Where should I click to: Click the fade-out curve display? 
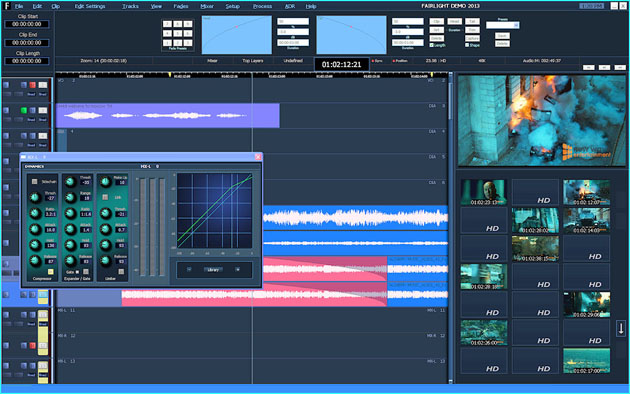pos(351,35)
